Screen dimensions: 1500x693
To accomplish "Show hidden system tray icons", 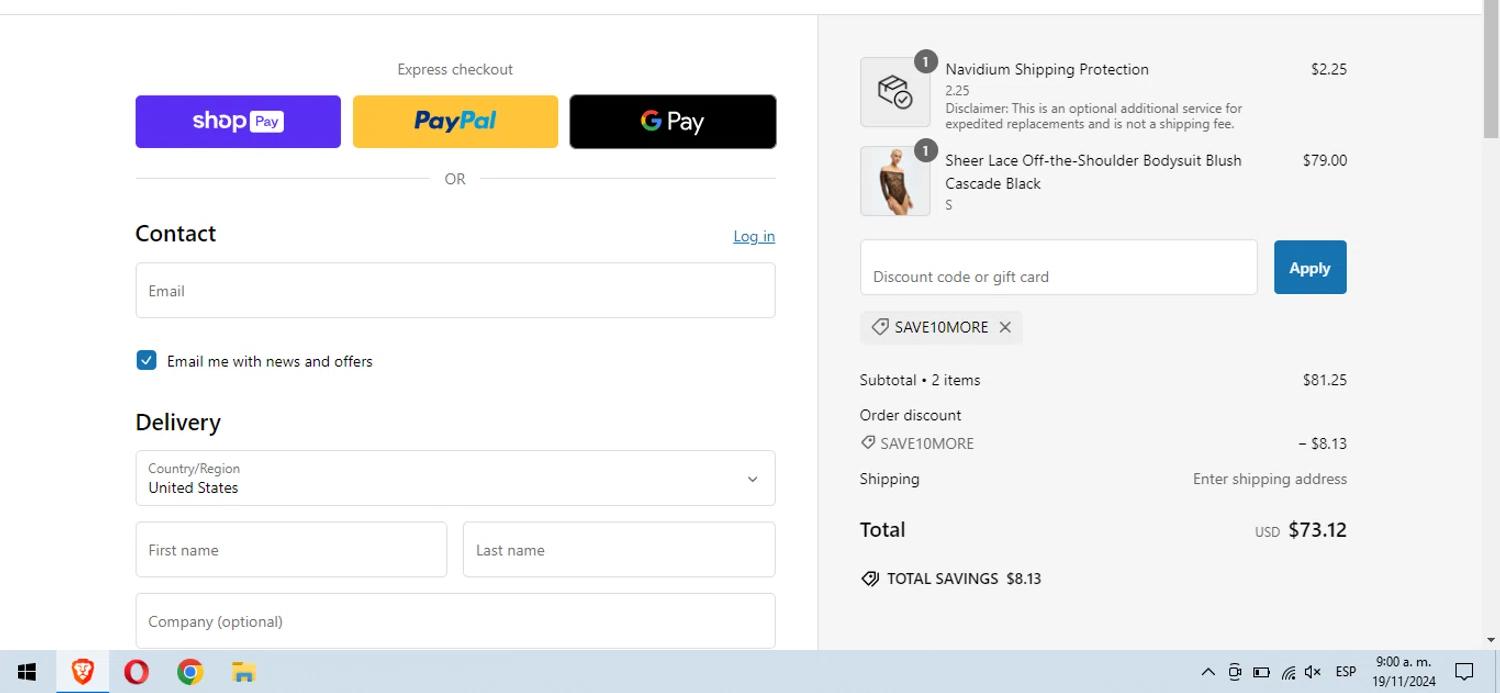I will click(1207, 672).
